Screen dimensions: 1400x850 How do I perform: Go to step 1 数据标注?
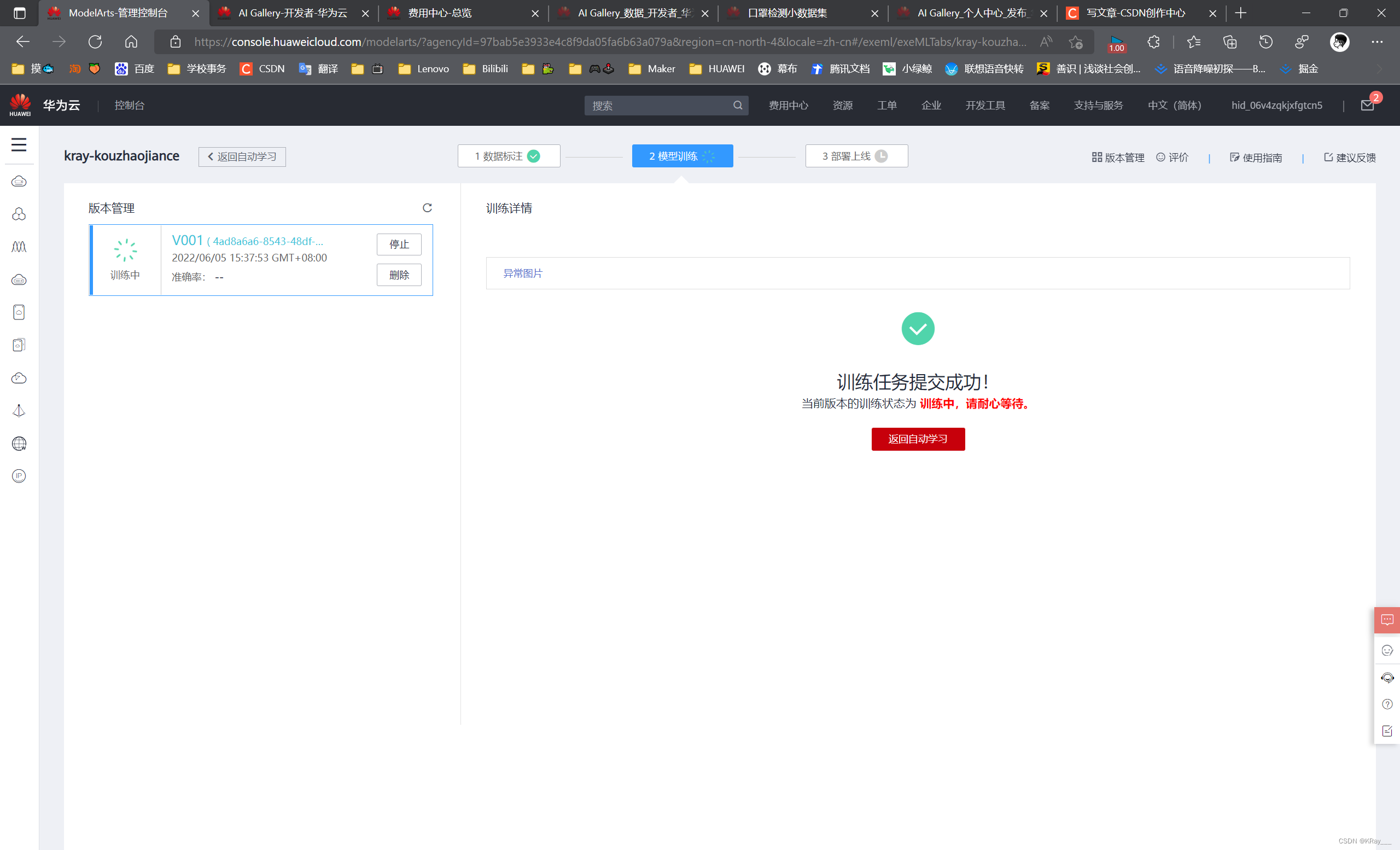tap(509, 156)
